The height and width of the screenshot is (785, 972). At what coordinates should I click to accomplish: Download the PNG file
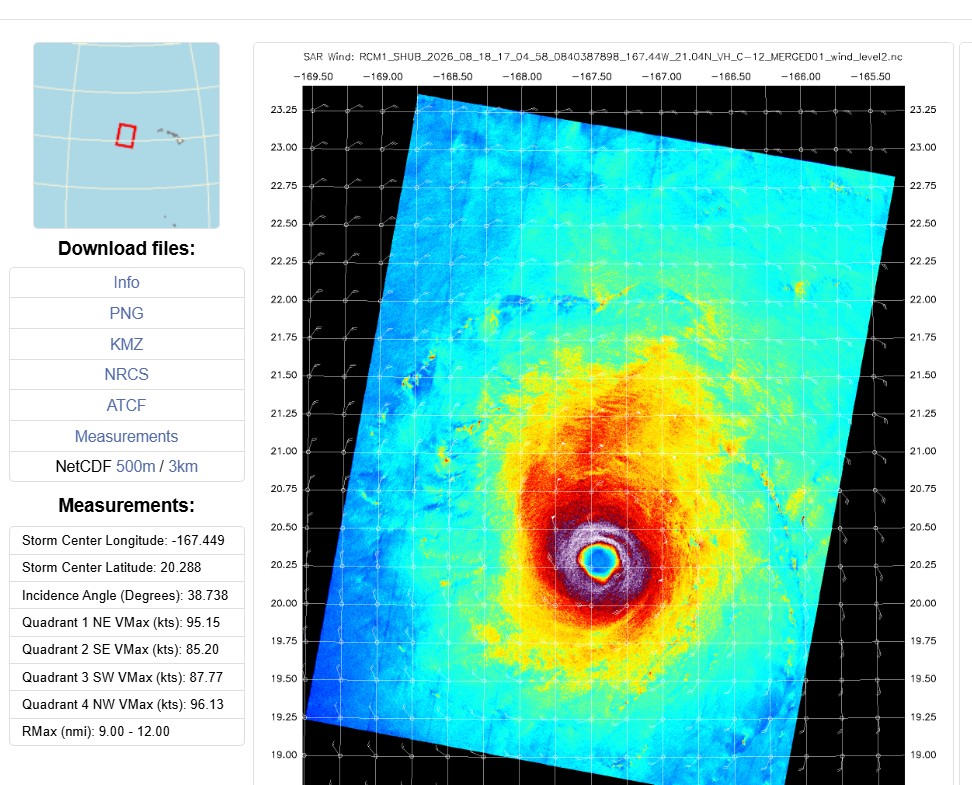tap(126, 313)
